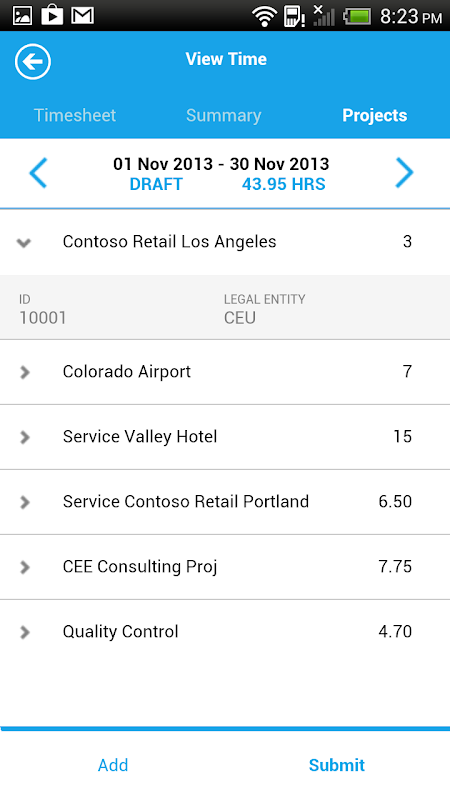The height and width of the screenshot is (800, 450).
Task: Tap the battery status icon
Action: pos(358,16)
